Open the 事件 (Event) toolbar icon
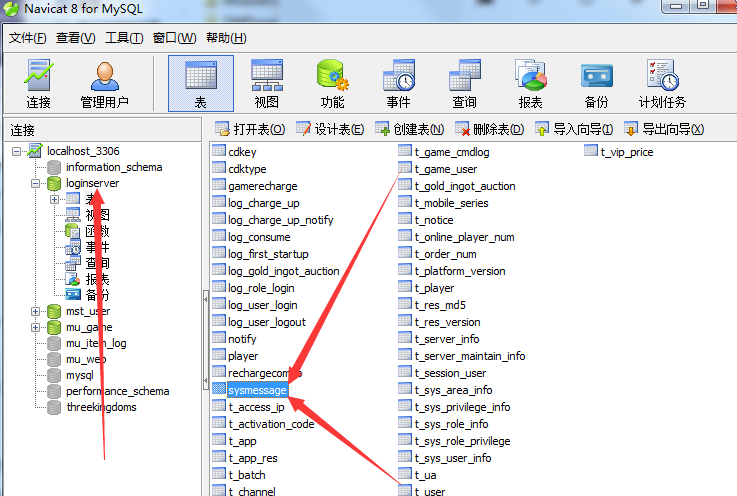 click(398, 84)
